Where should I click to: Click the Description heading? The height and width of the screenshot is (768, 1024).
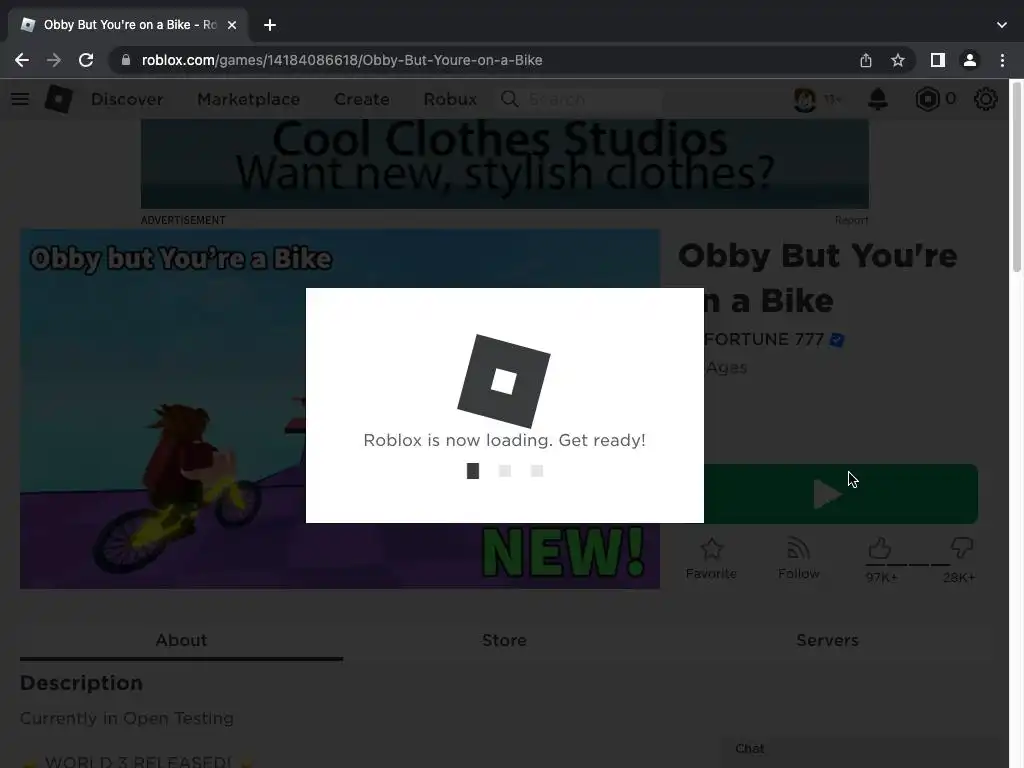click(82, 683)
